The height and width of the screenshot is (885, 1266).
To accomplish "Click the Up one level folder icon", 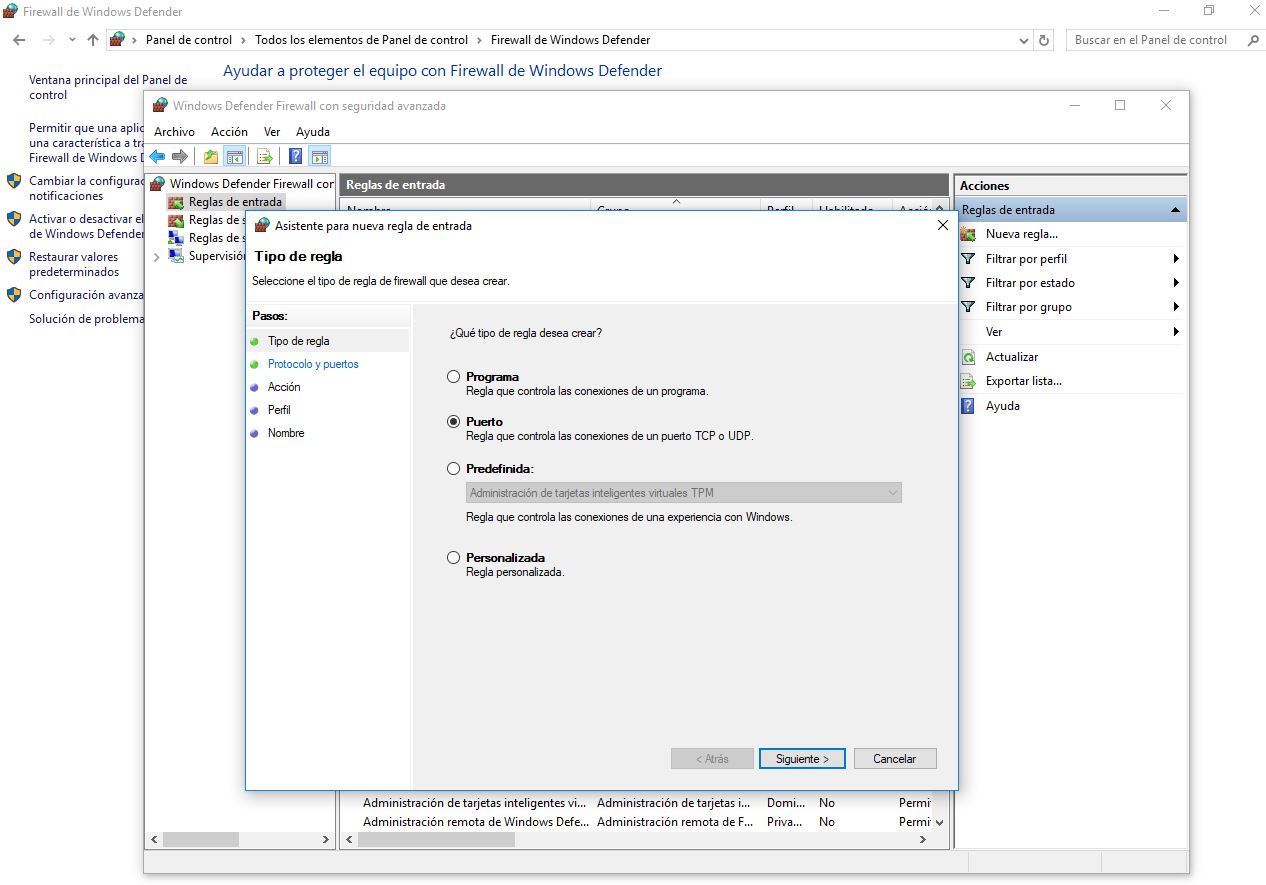I will tap(211, 156).
